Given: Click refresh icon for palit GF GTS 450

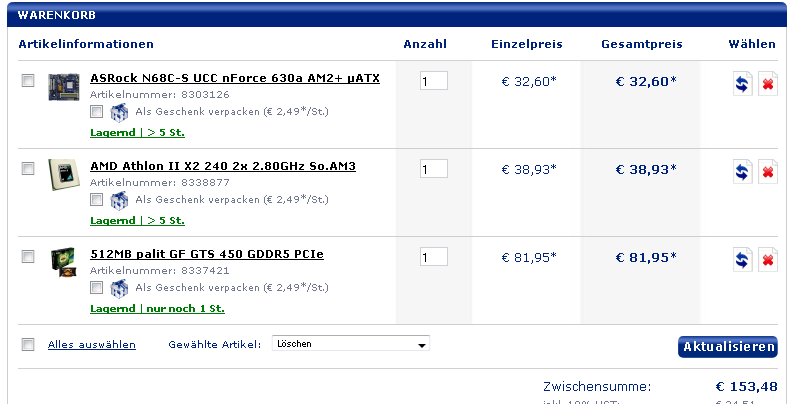Looking at the screenshot, I should [742, 260].
